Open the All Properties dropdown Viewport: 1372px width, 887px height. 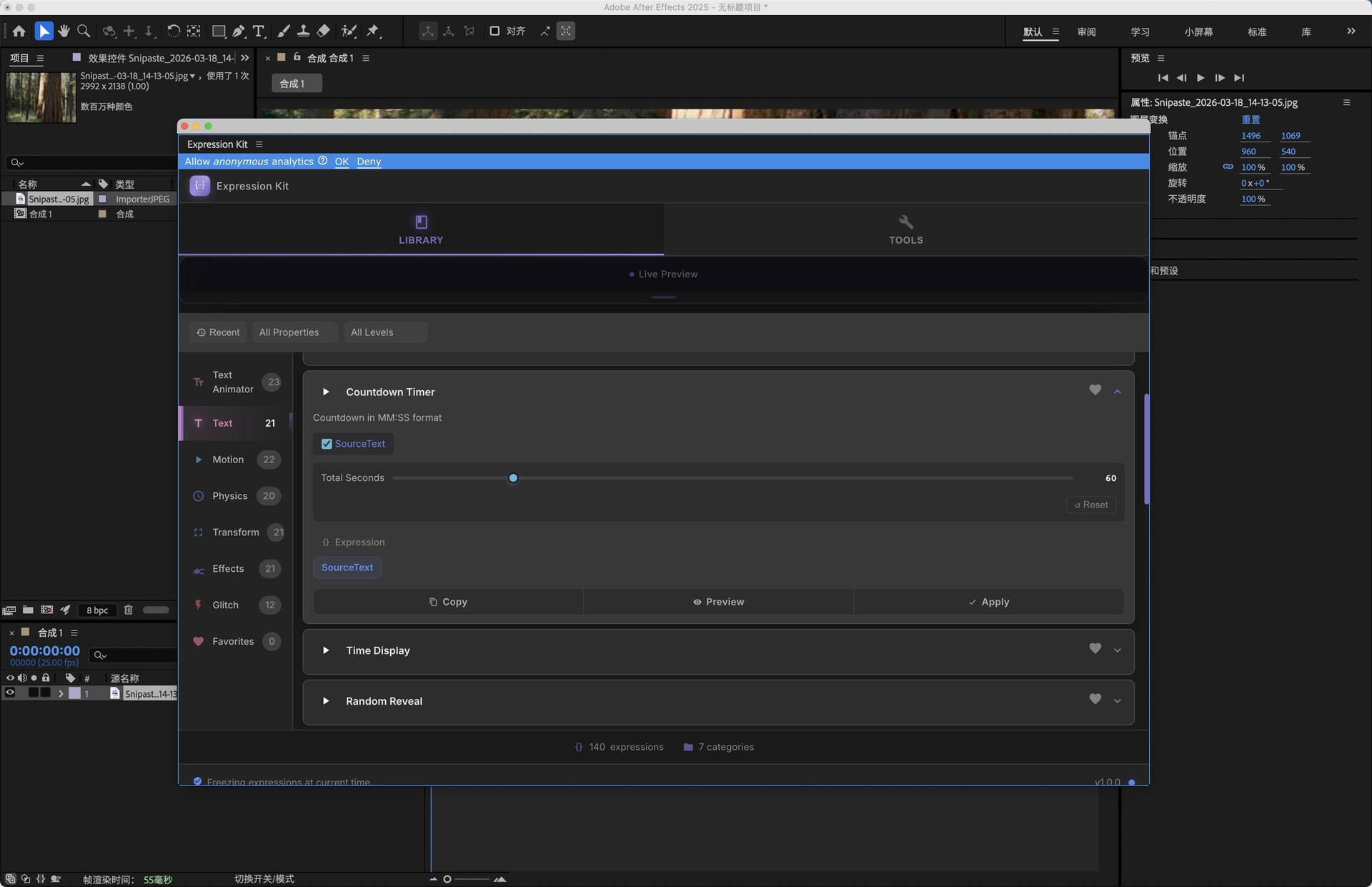(294, 332)
